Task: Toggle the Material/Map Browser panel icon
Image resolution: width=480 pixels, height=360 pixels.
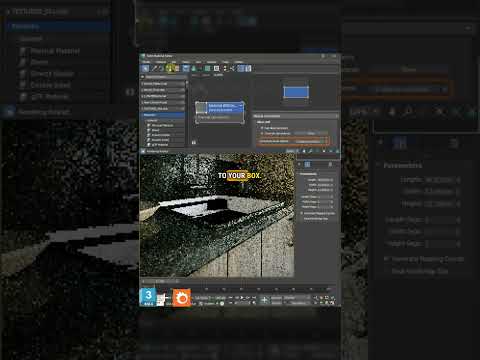Action: click(x=241, y=68)
